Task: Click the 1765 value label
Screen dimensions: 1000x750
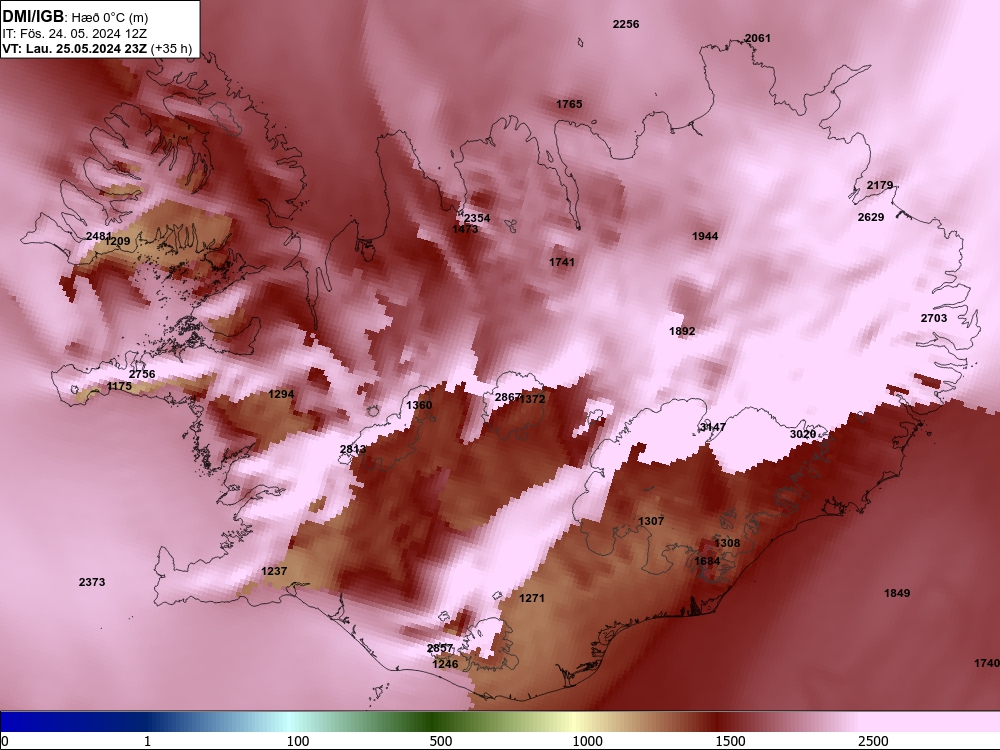Action: click(x=569, y=104)
